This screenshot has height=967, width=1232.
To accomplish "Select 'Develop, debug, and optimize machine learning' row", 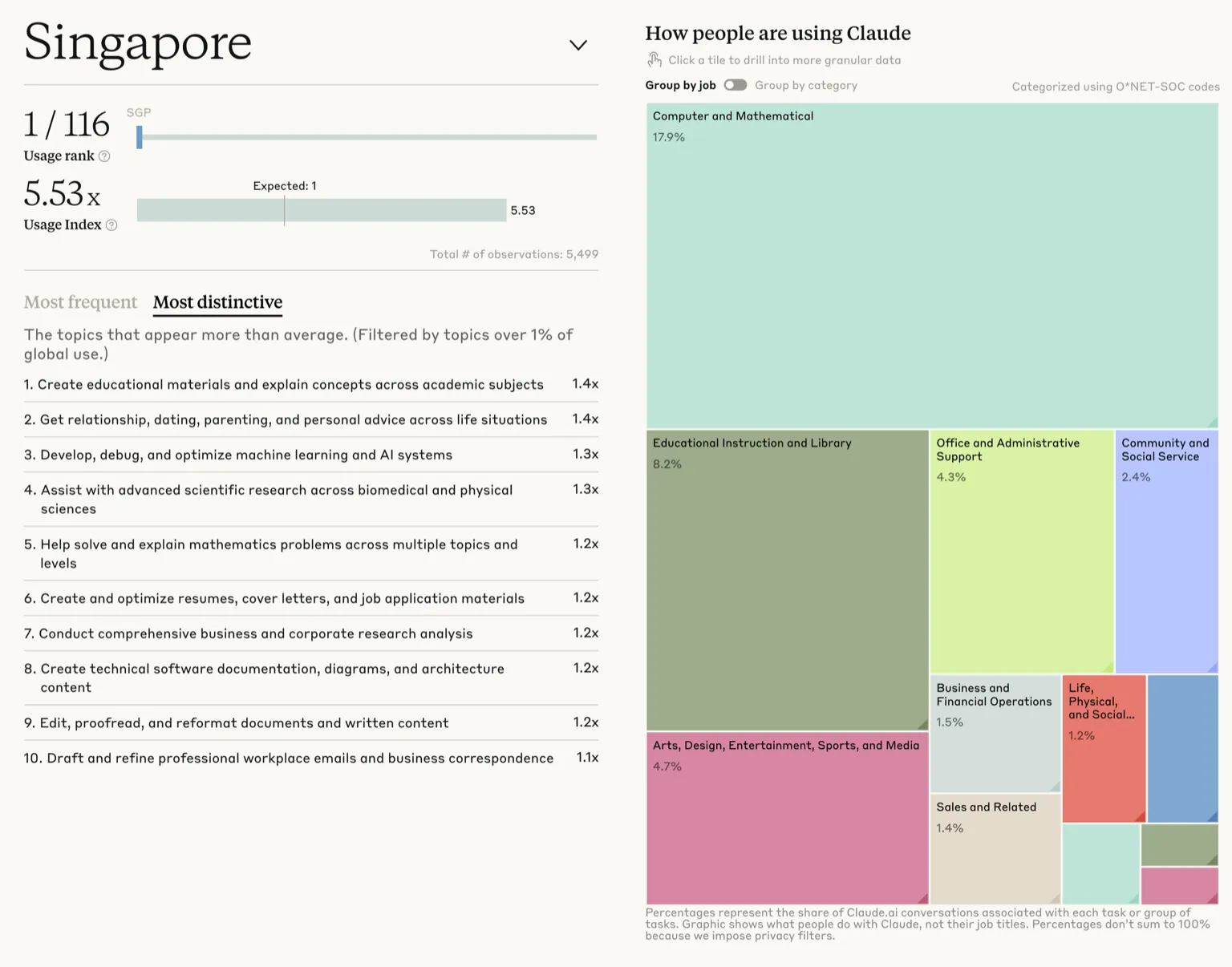I will click(x=311, y=455).
